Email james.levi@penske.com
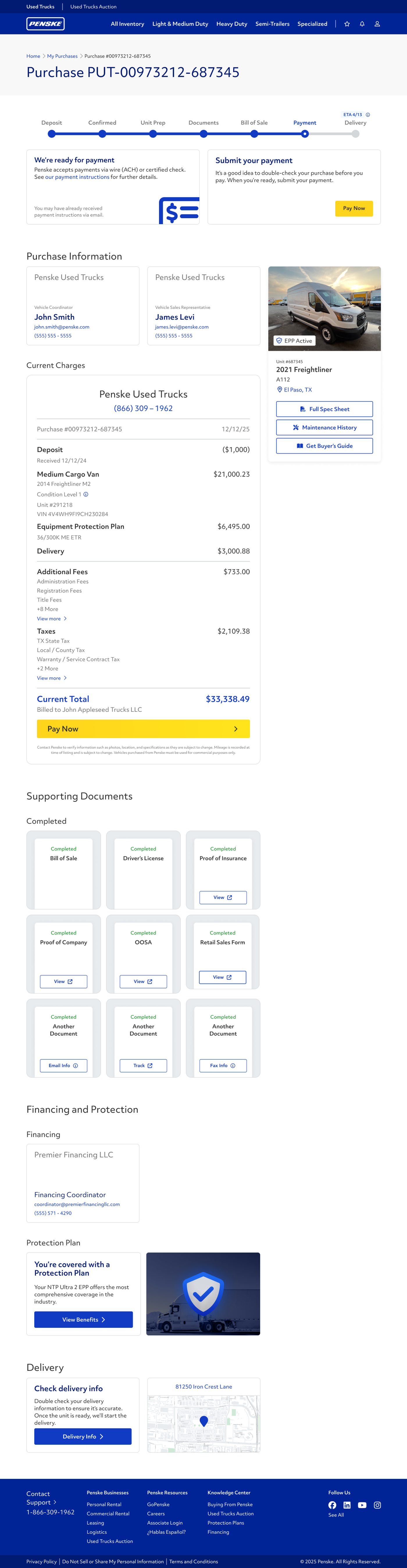 point(182,327)
